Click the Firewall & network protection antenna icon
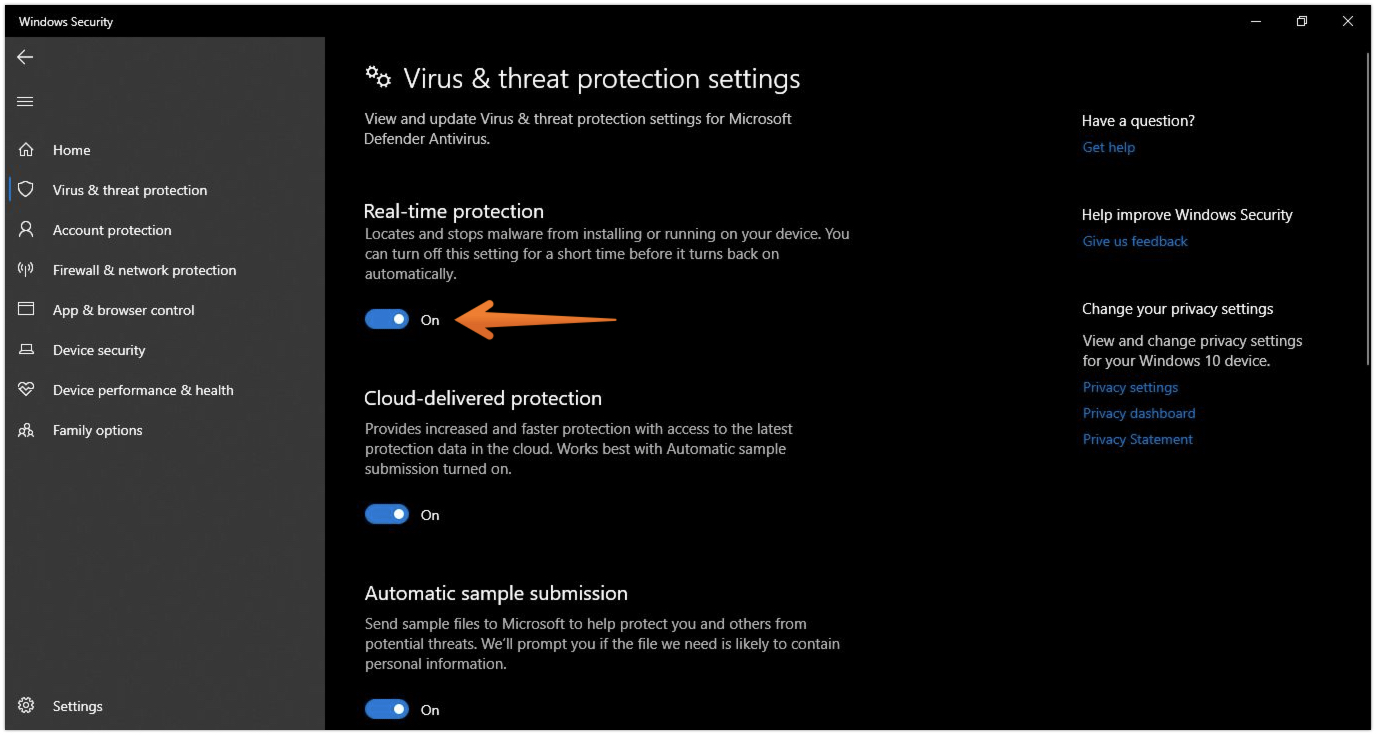Screen dimensions: 1383x735 [x=26, y=269]
